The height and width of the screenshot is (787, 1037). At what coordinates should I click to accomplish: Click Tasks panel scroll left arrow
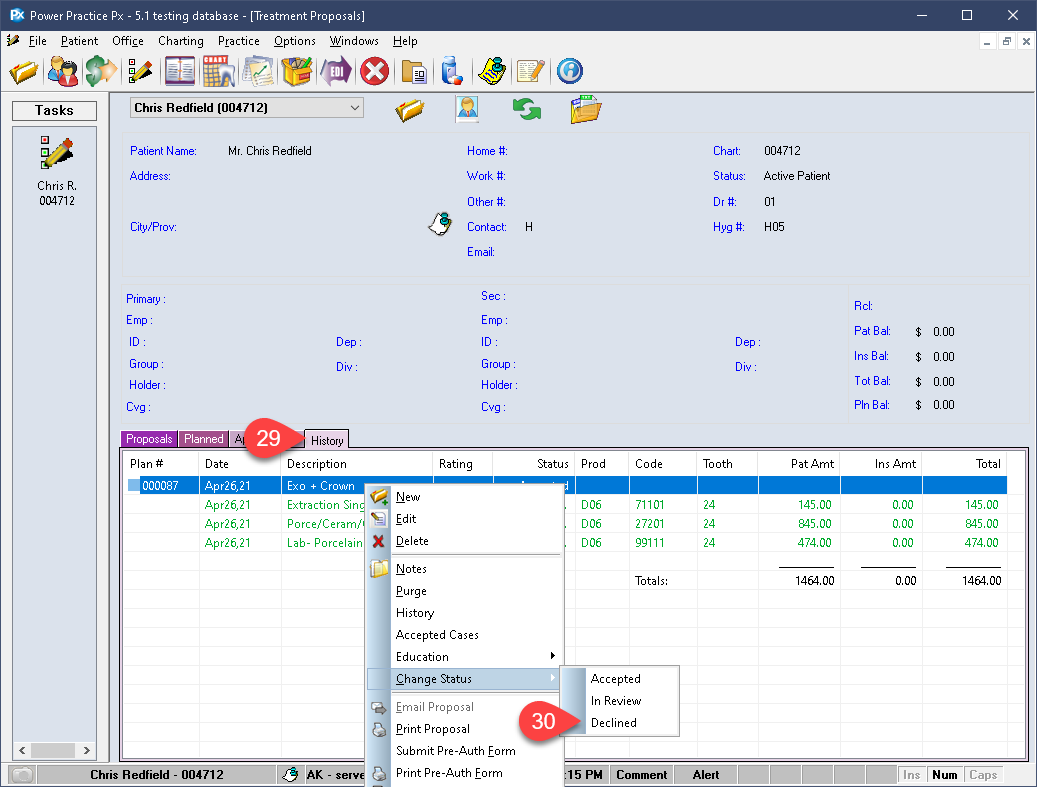[x=22, y=751]
